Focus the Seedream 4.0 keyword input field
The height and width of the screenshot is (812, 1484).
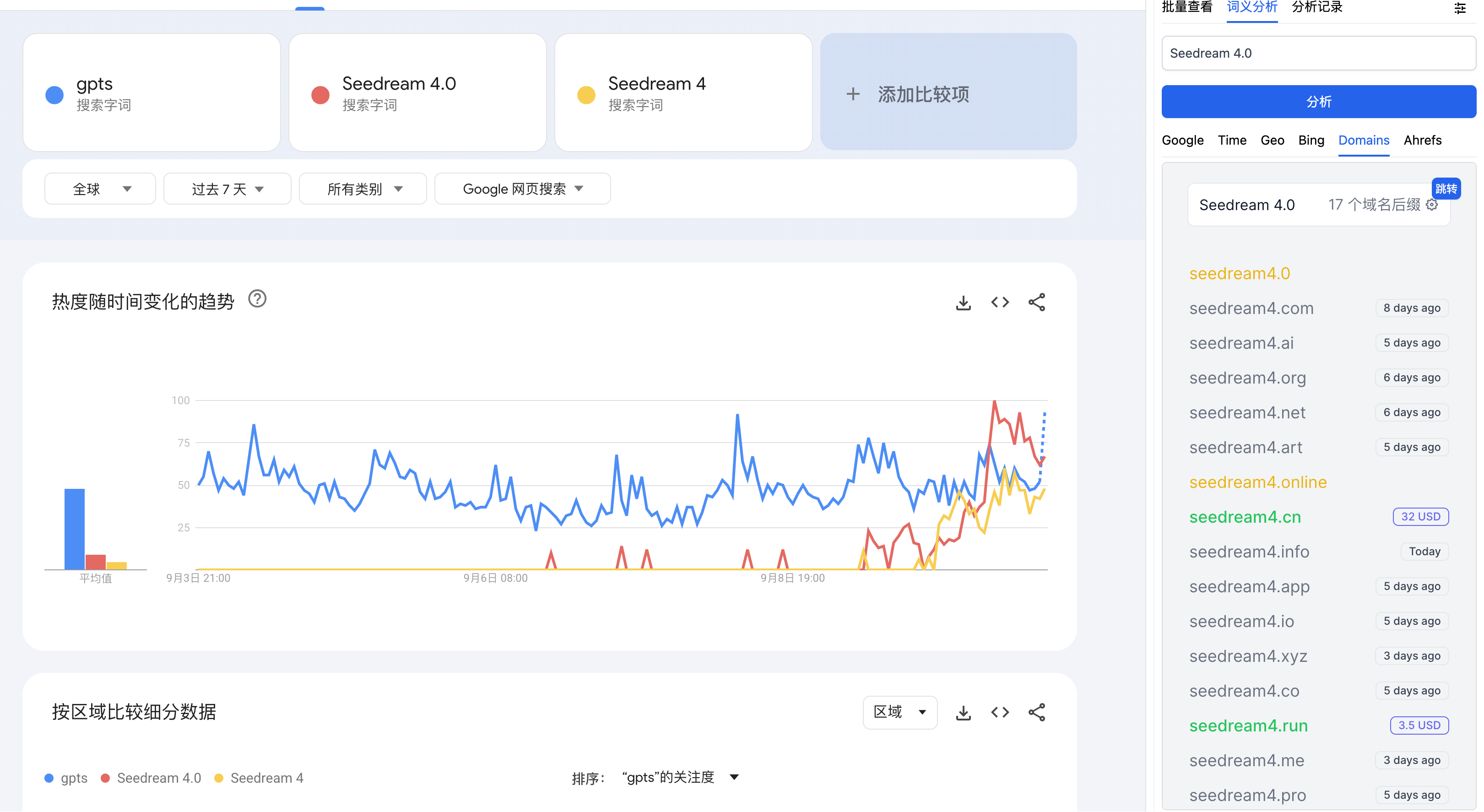pyautogui.click(x=1319, y=53)
